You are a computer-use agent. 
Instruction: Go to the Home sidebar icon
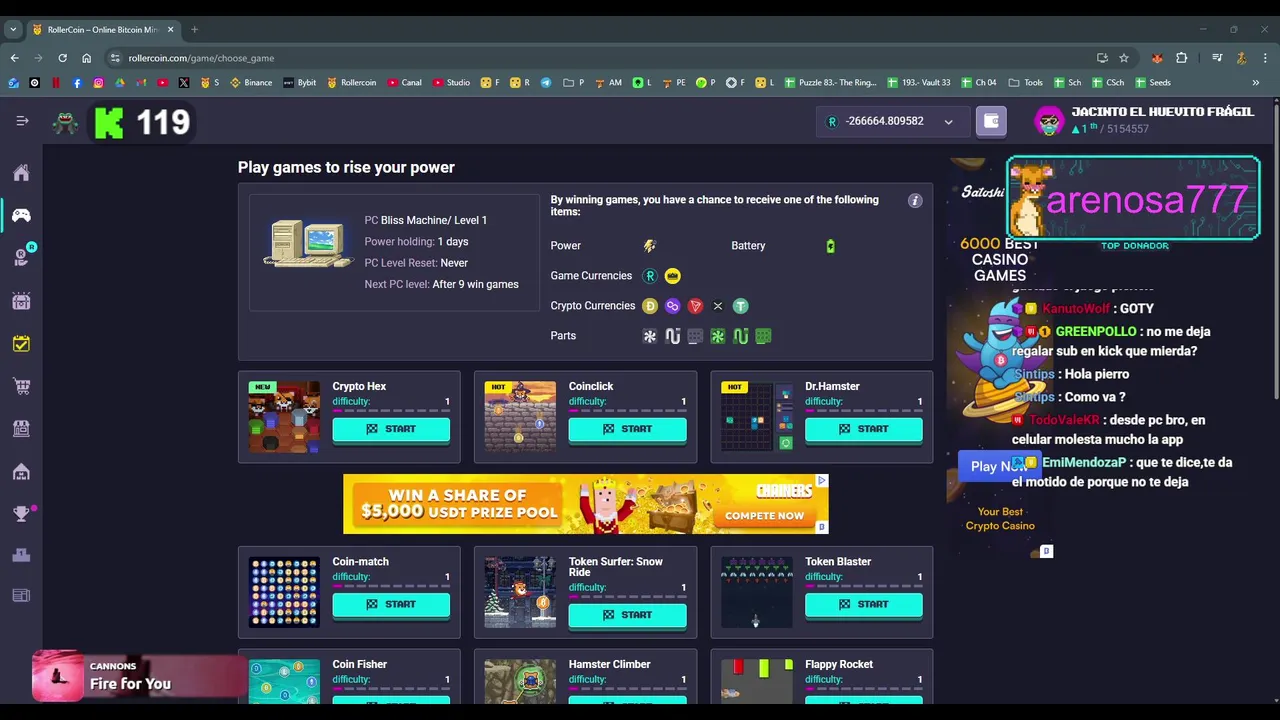click(21, 173)
